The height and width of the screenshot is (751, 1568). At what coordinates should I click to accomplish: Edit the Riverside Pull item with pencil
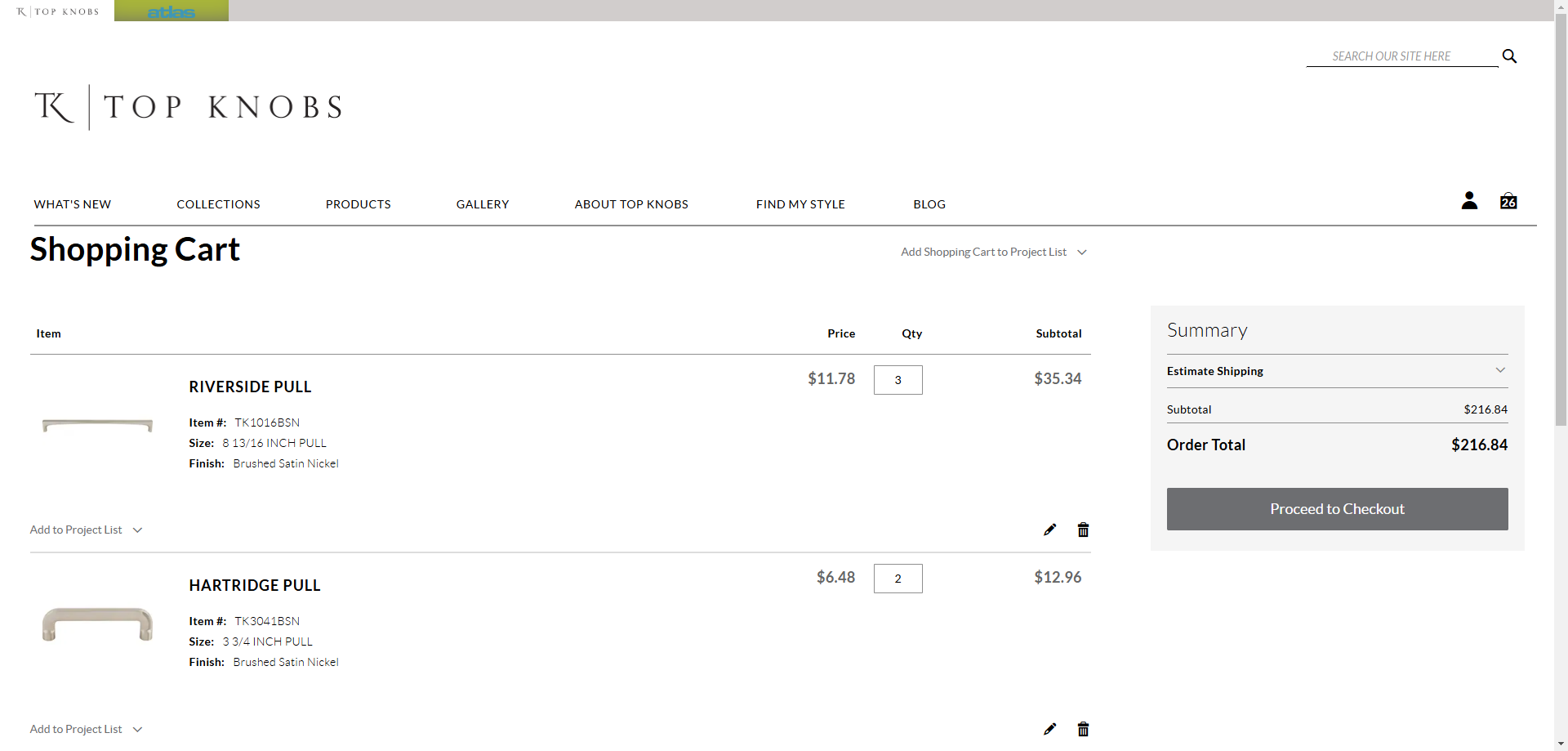pyautogui.click(x=1049, y=530)
